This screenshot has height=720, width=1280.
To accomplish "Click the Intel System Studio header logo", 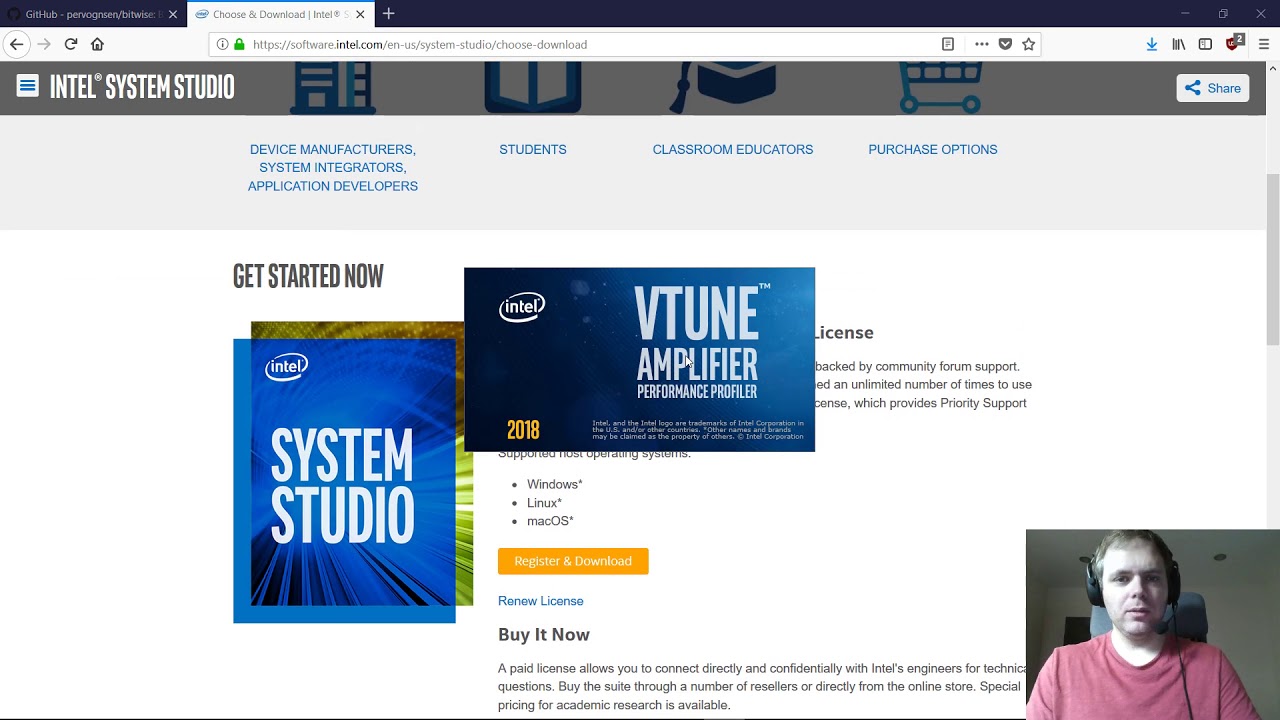I will (142, 87).
